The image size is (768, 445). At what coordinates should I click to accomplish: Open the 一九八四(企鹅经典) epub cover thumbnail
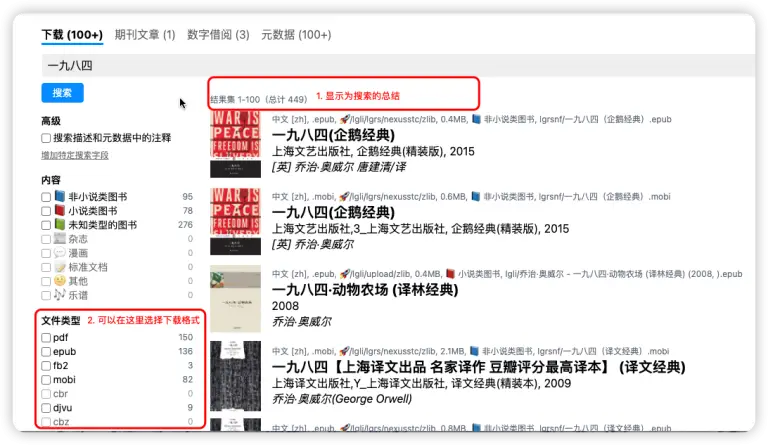[236, 144]
